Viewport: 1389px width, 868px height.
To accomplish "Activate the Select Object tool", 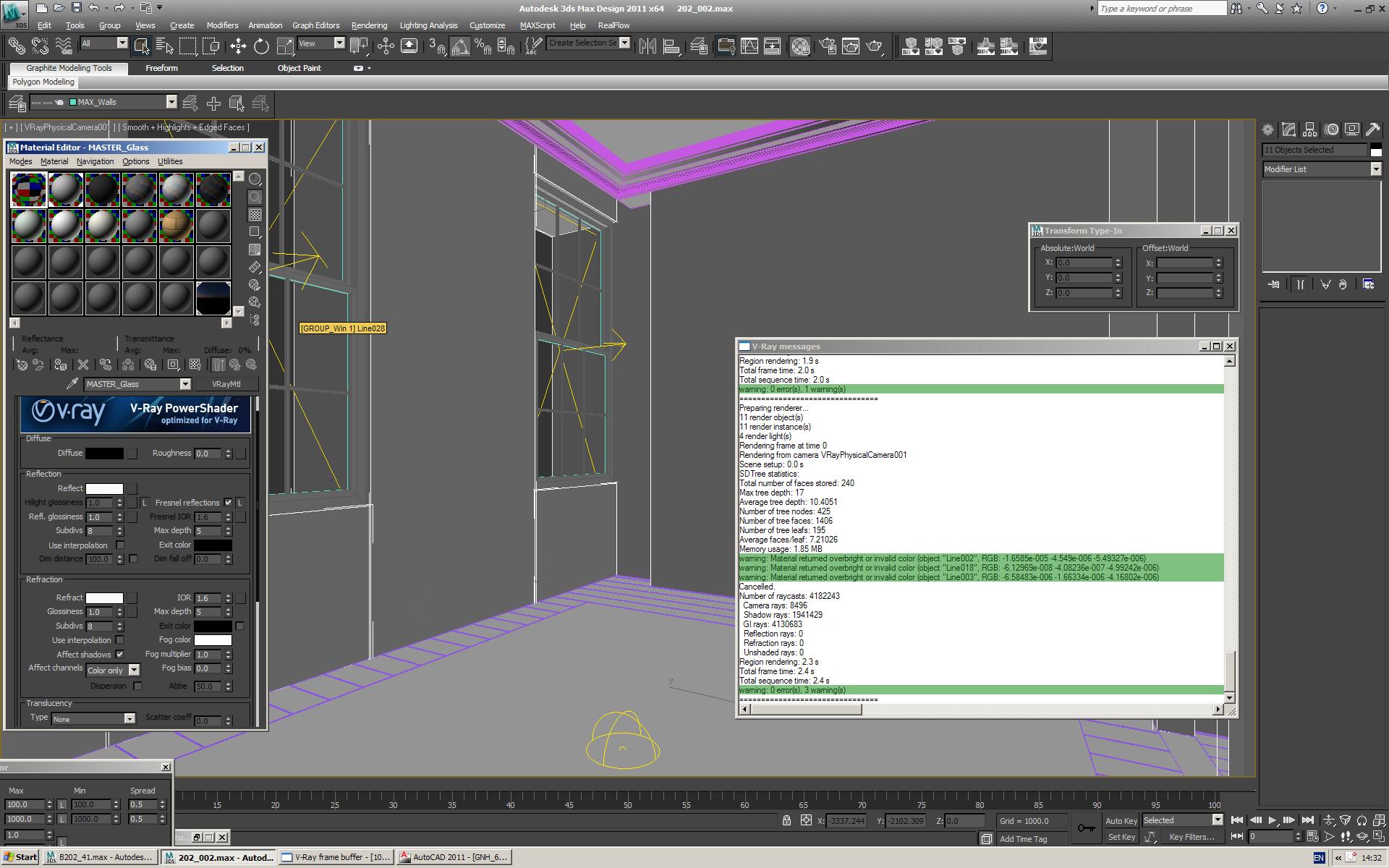I will (142, 46).
